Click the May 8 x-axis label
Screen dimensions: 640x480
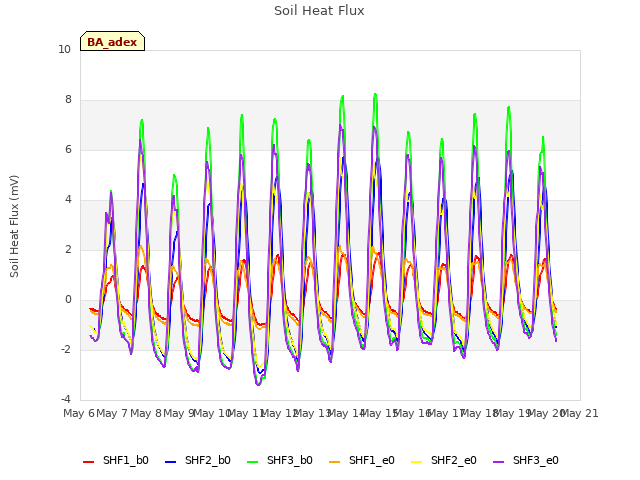(x=146, y=413)
